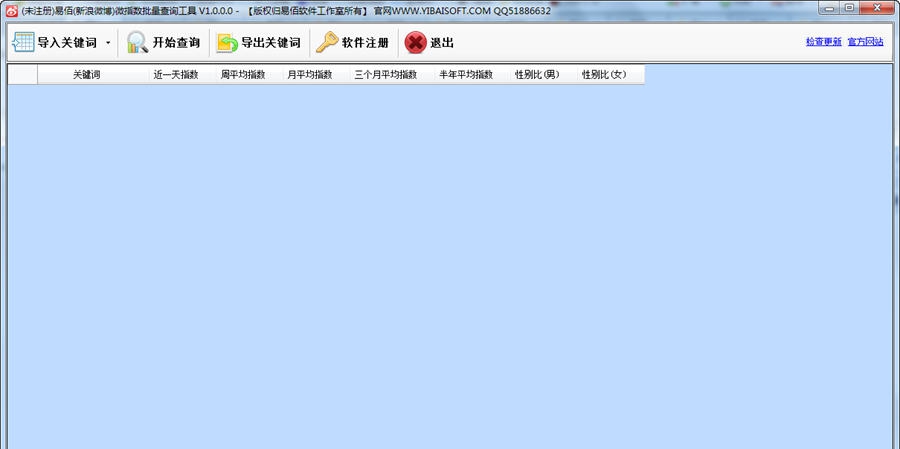Click the 导出关键词 button label
The image size is (900, 449).
pos(271,43)
